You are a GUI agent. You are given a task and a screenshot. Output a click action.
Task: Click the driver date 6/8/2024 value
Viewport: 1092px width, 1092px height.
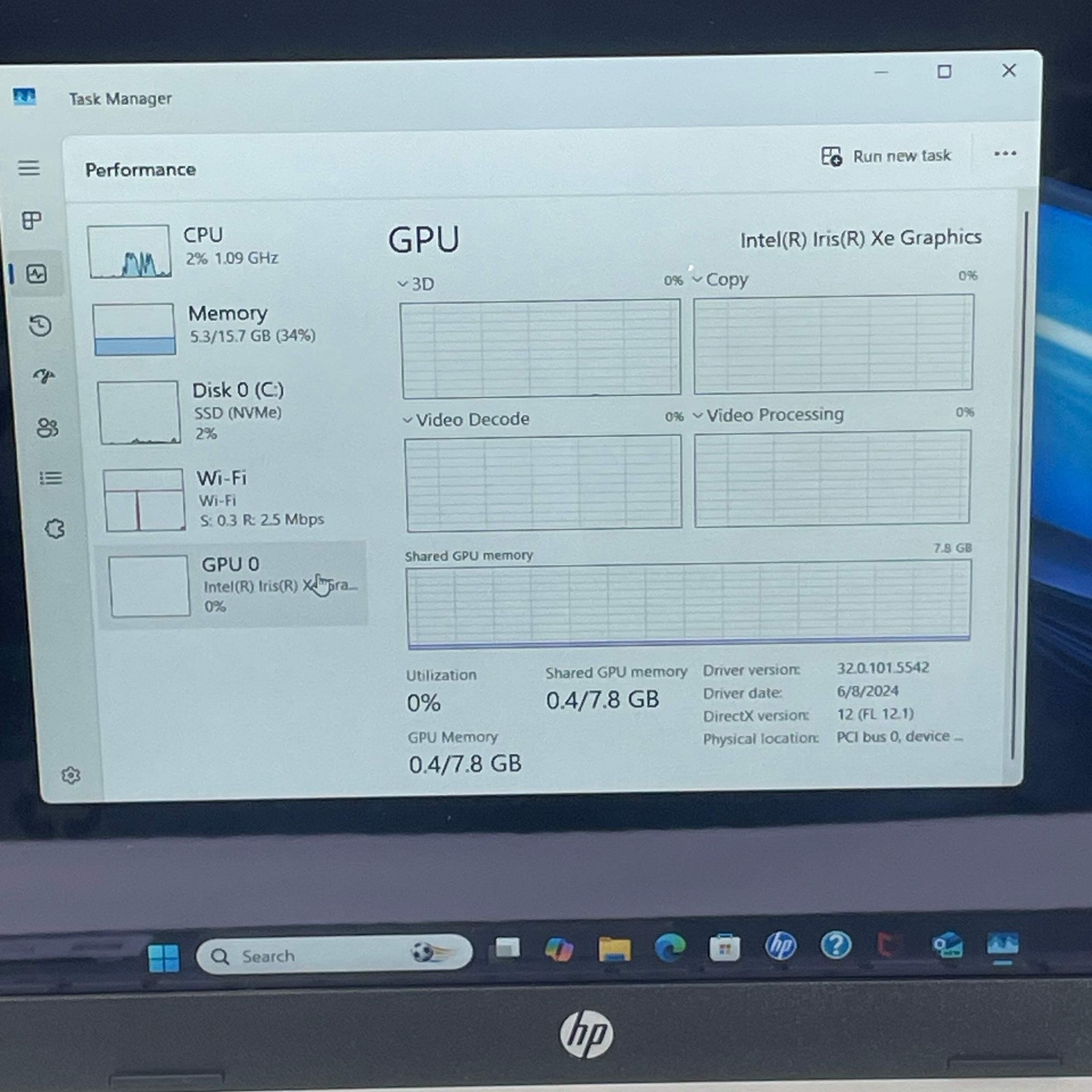[867, 691]
